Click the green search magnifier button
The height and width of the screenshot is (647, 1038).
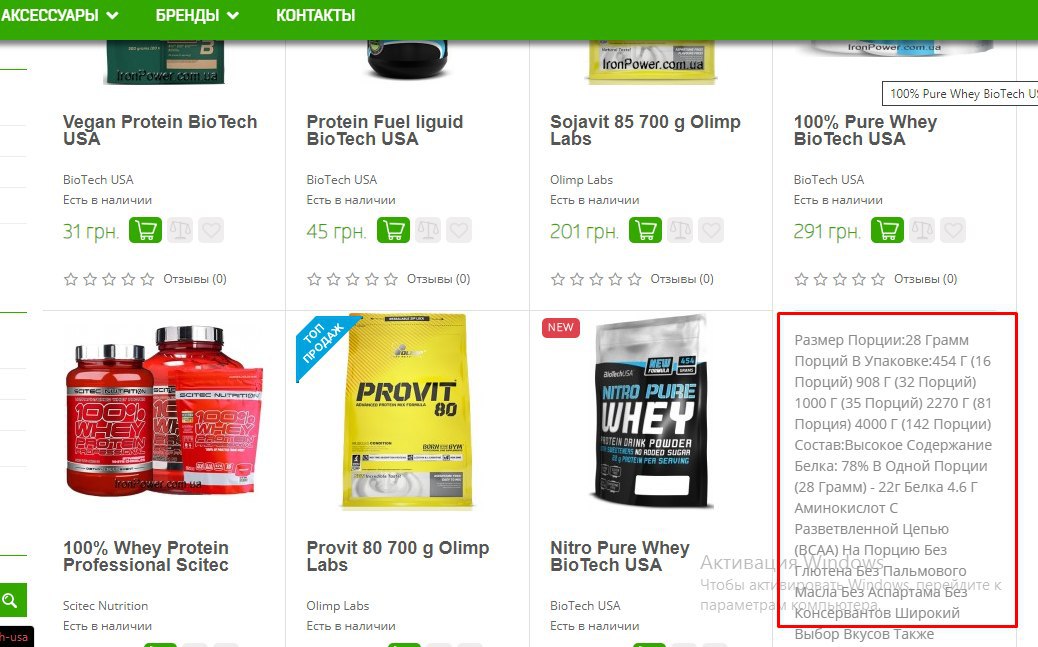pos(11,600)
